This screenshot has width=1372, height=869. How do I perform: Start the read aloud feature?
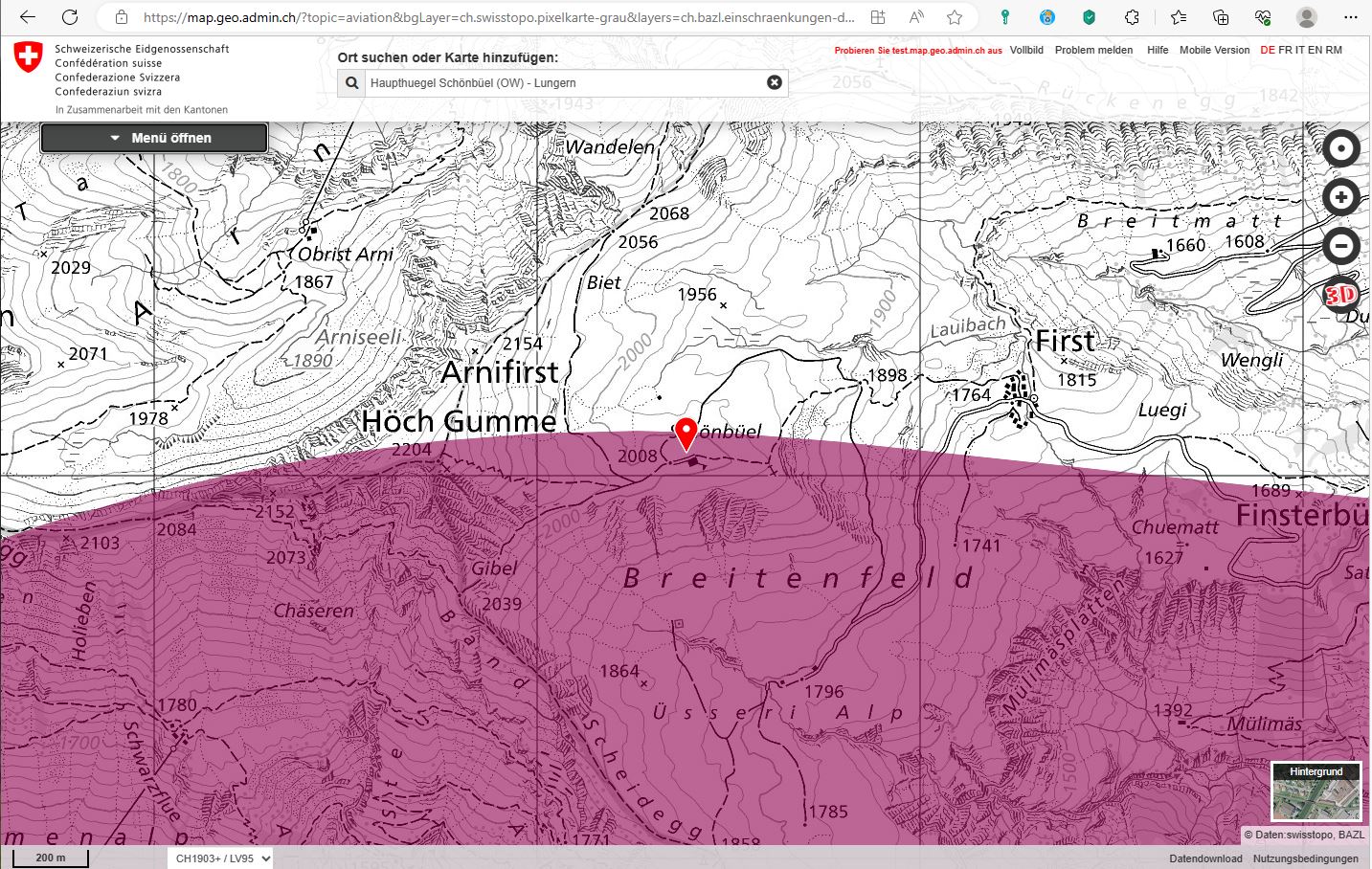point(916,17)
